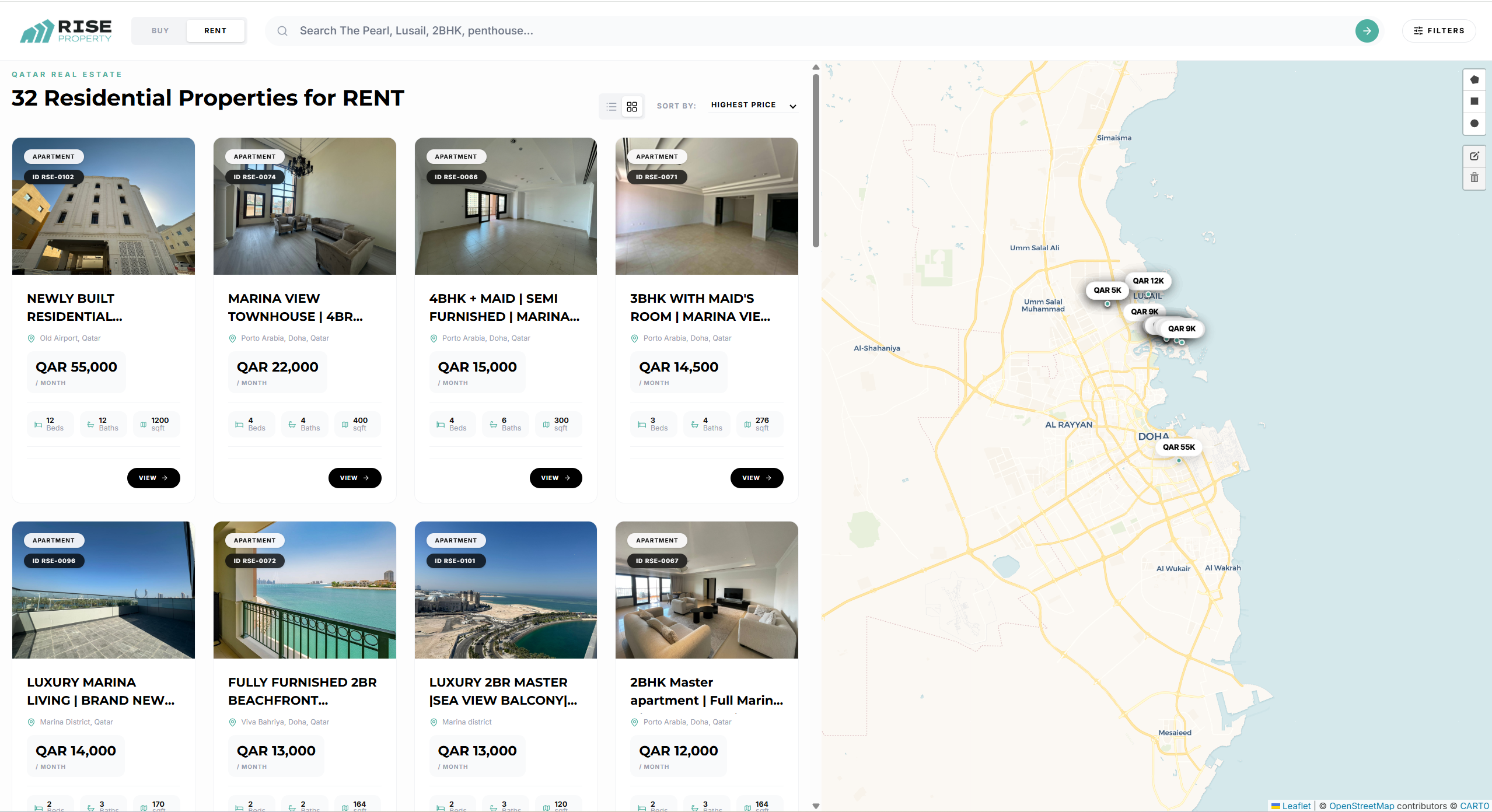Screen dimensions: 1492x812
Task: View the QAR 55,000 Old Airport property
Action: click(x=153, y=478)
